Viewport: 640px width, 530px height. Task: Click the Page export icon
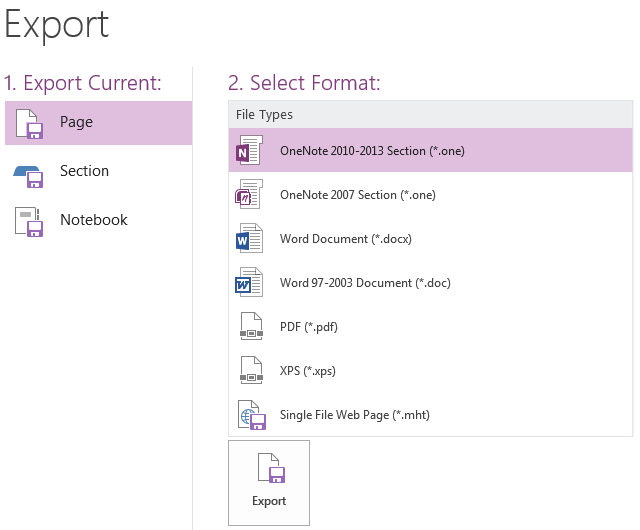click(x=29, y=124)
